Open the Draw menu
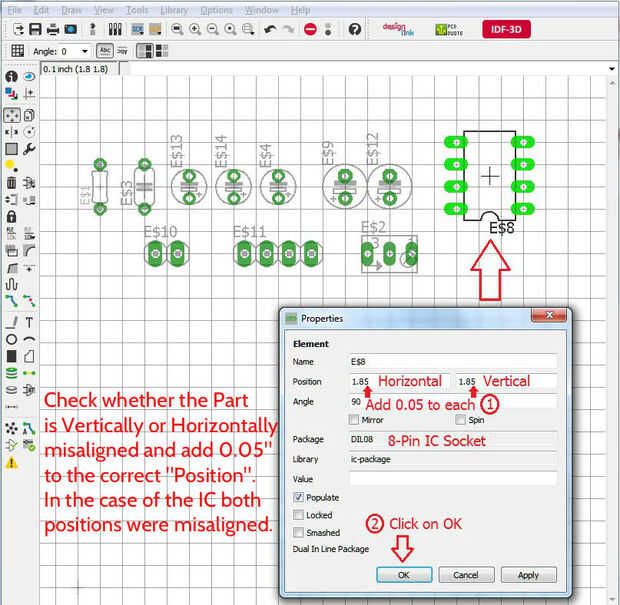620x605 pixels. [x=71, y=10]
